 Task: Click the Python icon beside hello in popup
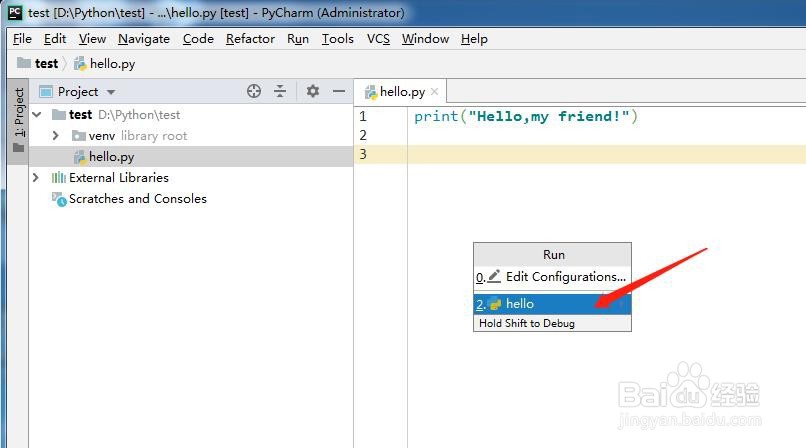click(x=495, y=304)
